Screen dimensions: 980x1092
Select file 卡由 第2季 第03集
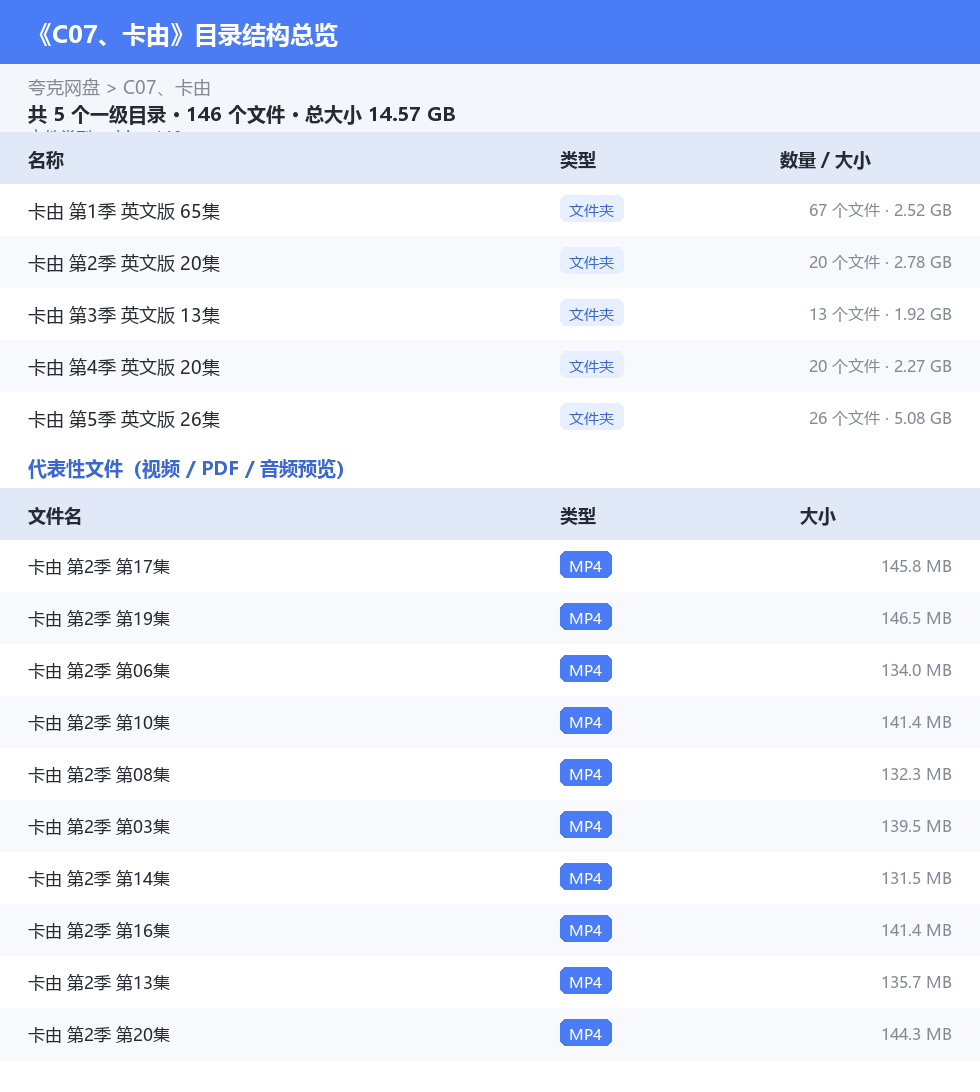pyautogui.click(x=99, y=827)
